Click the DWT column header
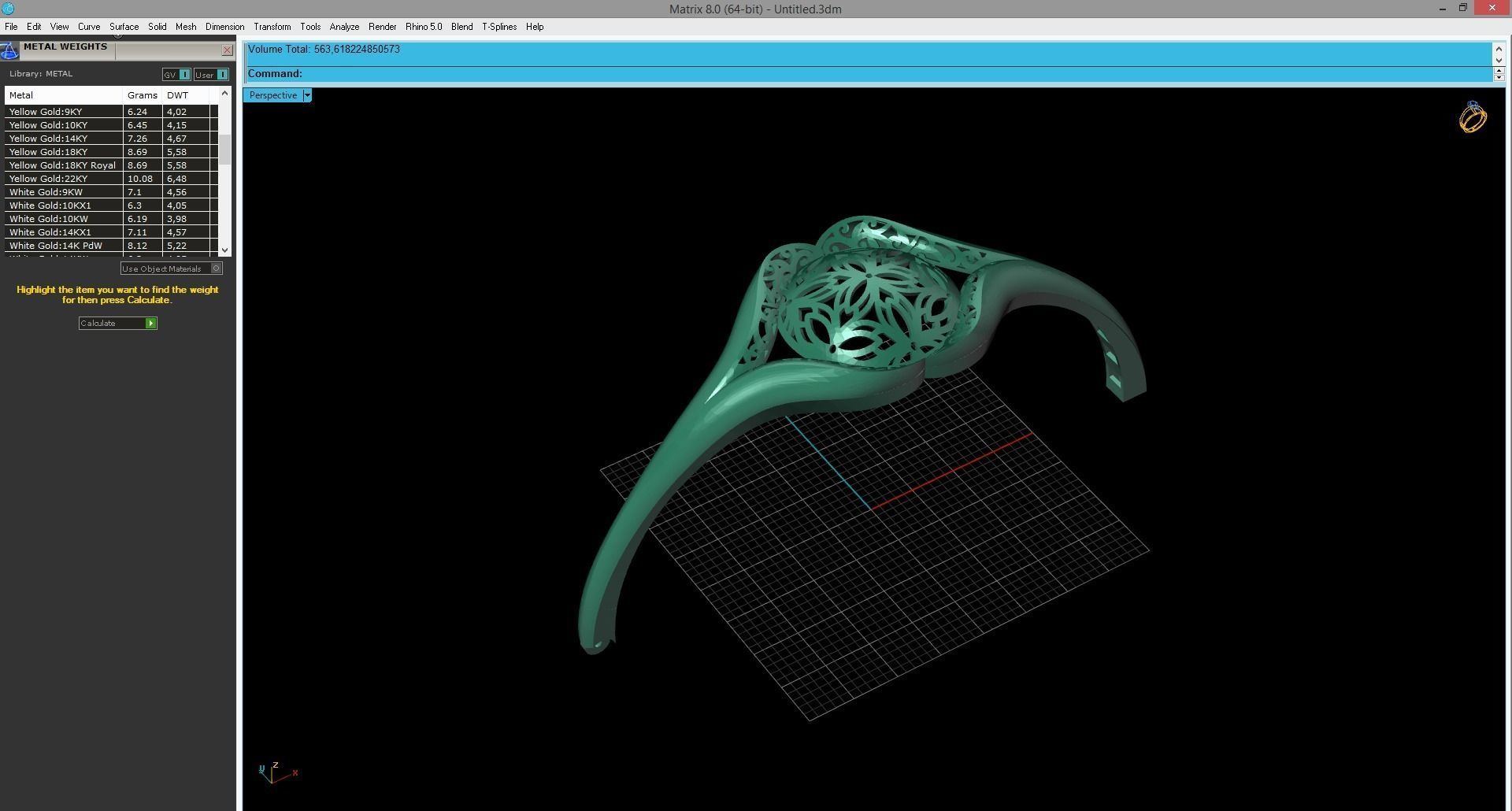This screenshot has width=1512, height=811. click(x=186, y=95)
